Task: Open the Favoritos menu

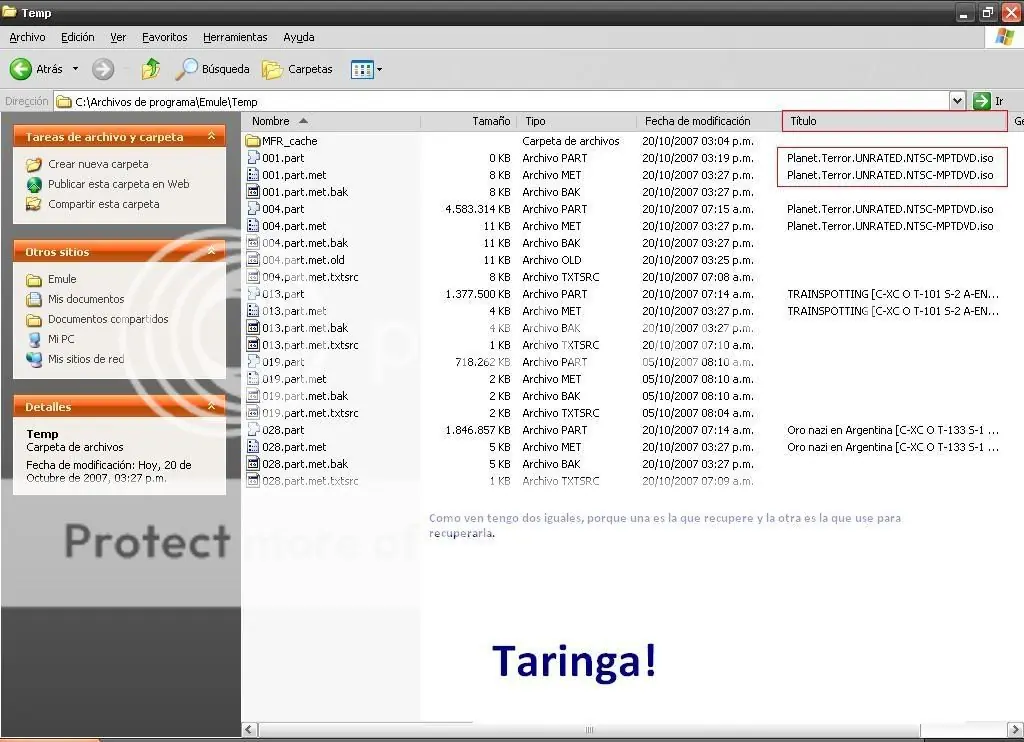Action: pyautogui.click(x=165, y=37)
